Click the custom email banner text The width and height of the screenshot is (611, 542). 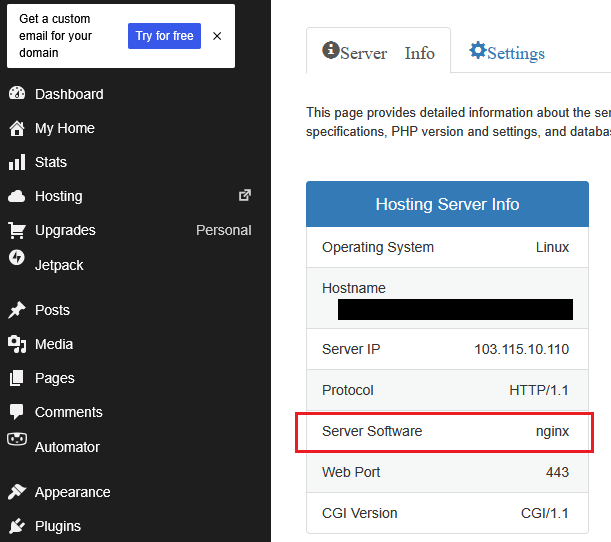pos(55,36)
